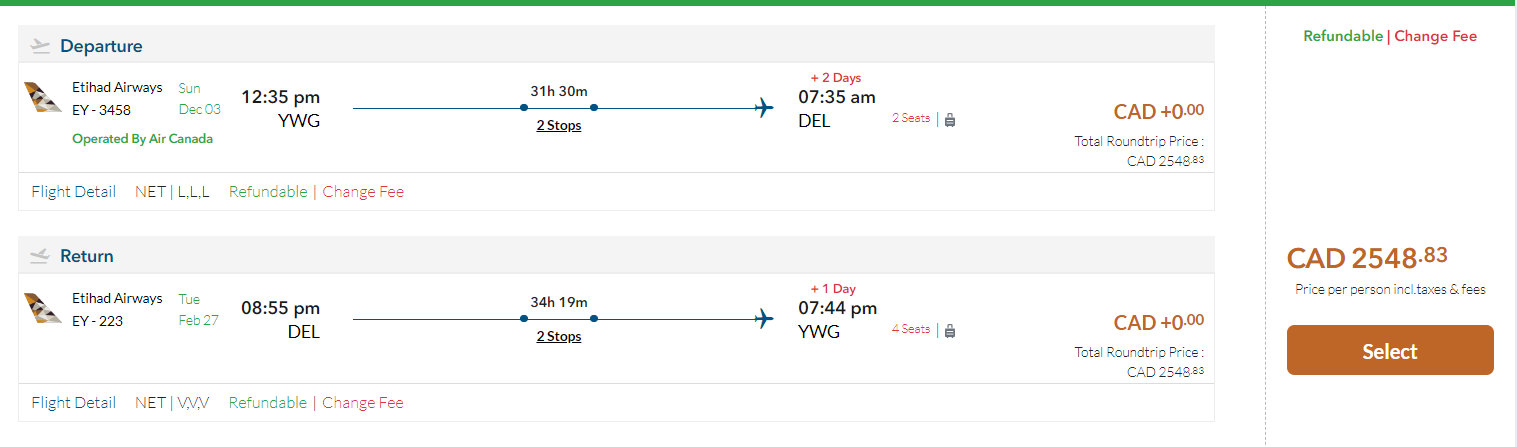Click the first stop dot on the departure route

524,107
